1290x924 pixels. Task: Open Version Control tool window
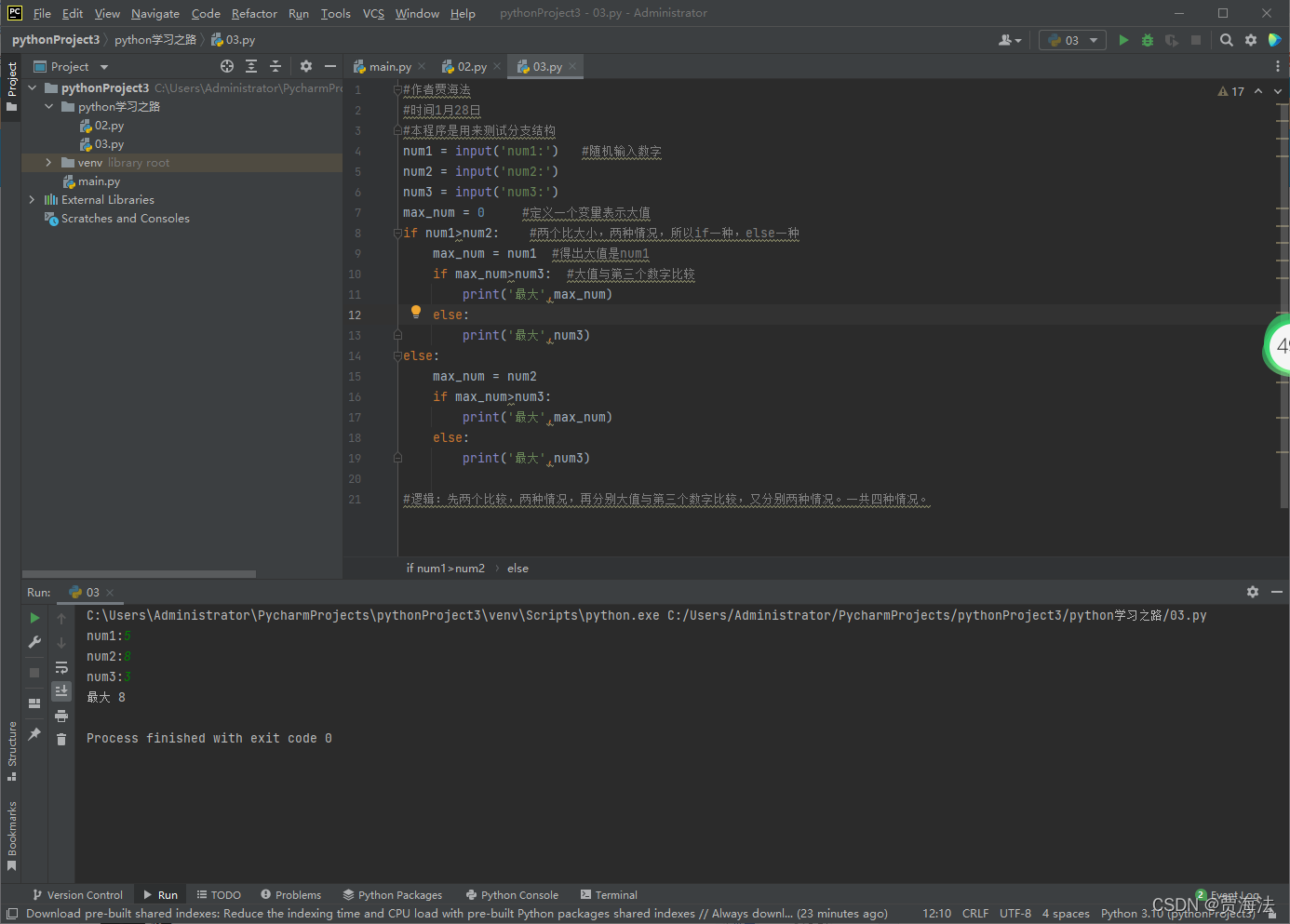coord(77,894)
